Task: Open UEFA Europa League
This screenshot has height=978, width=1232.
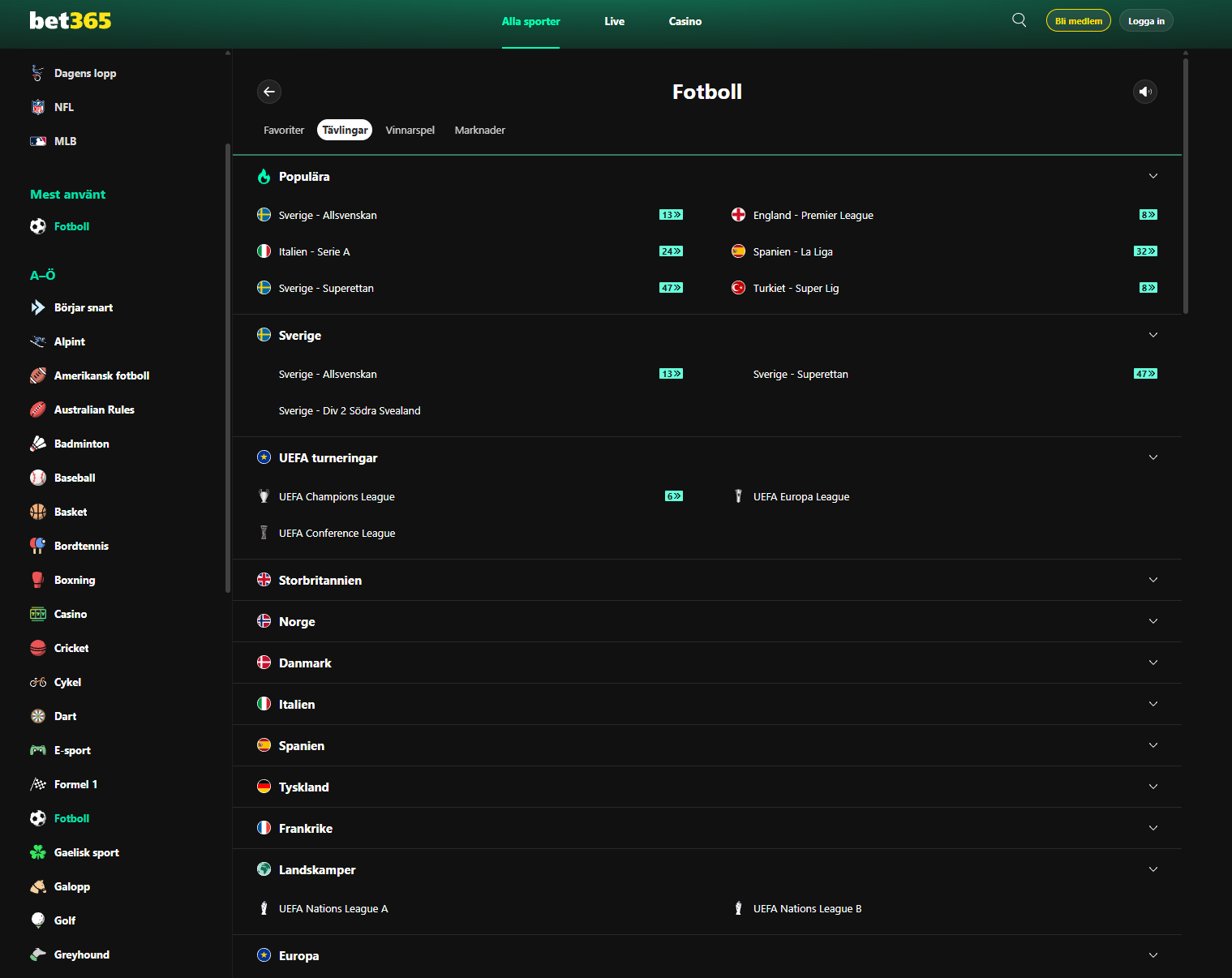Action: 801,496
